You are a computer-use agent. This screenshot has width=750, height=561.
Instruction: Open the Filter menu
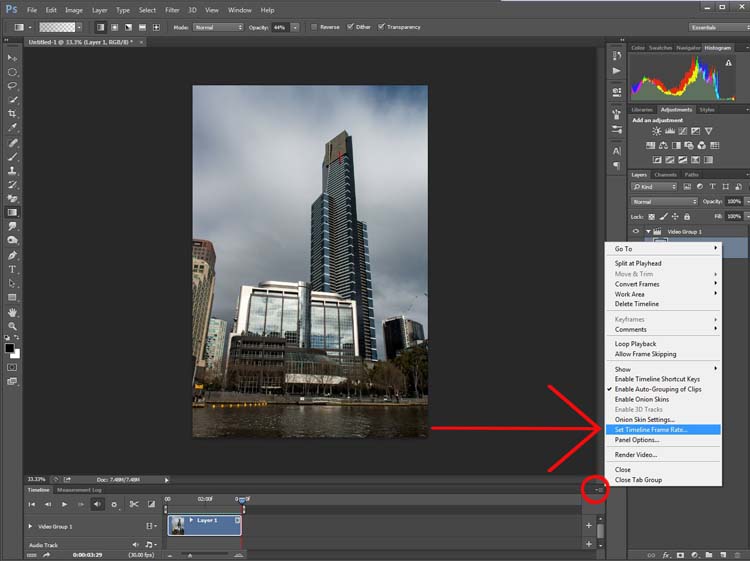171,10
